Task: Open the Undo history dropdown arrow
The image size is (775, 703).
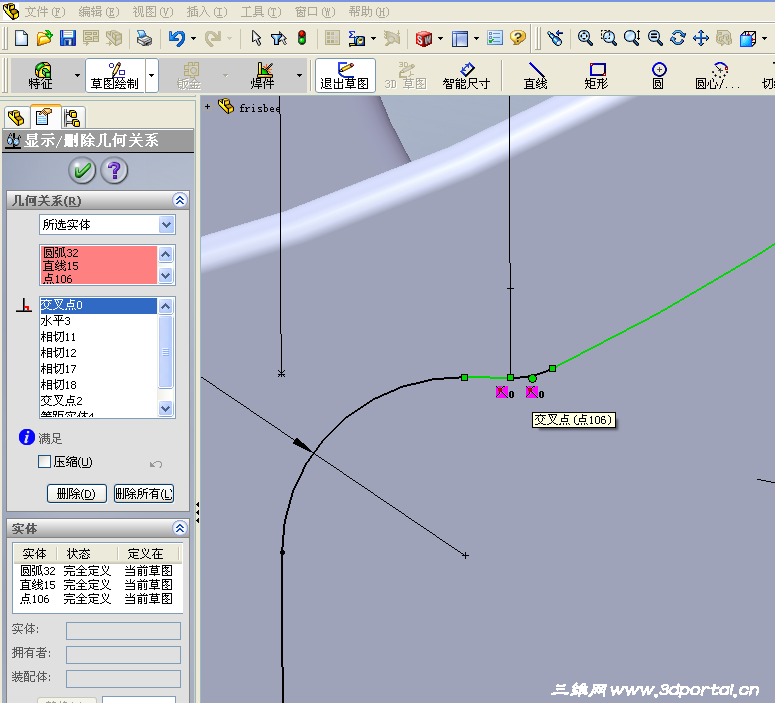Action: pyautogui.click(x=193, y=39)
